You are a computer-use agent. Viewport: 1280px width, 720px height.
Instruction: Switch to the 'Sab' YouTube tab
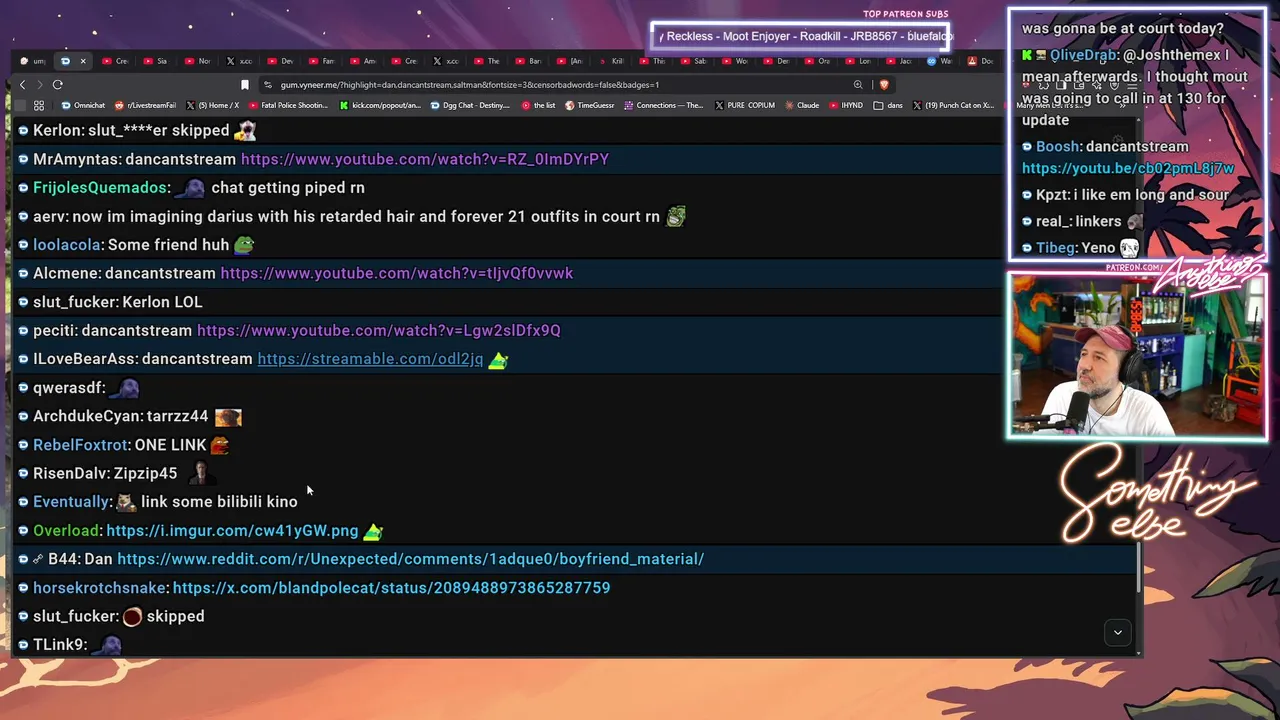click(694, 61)
